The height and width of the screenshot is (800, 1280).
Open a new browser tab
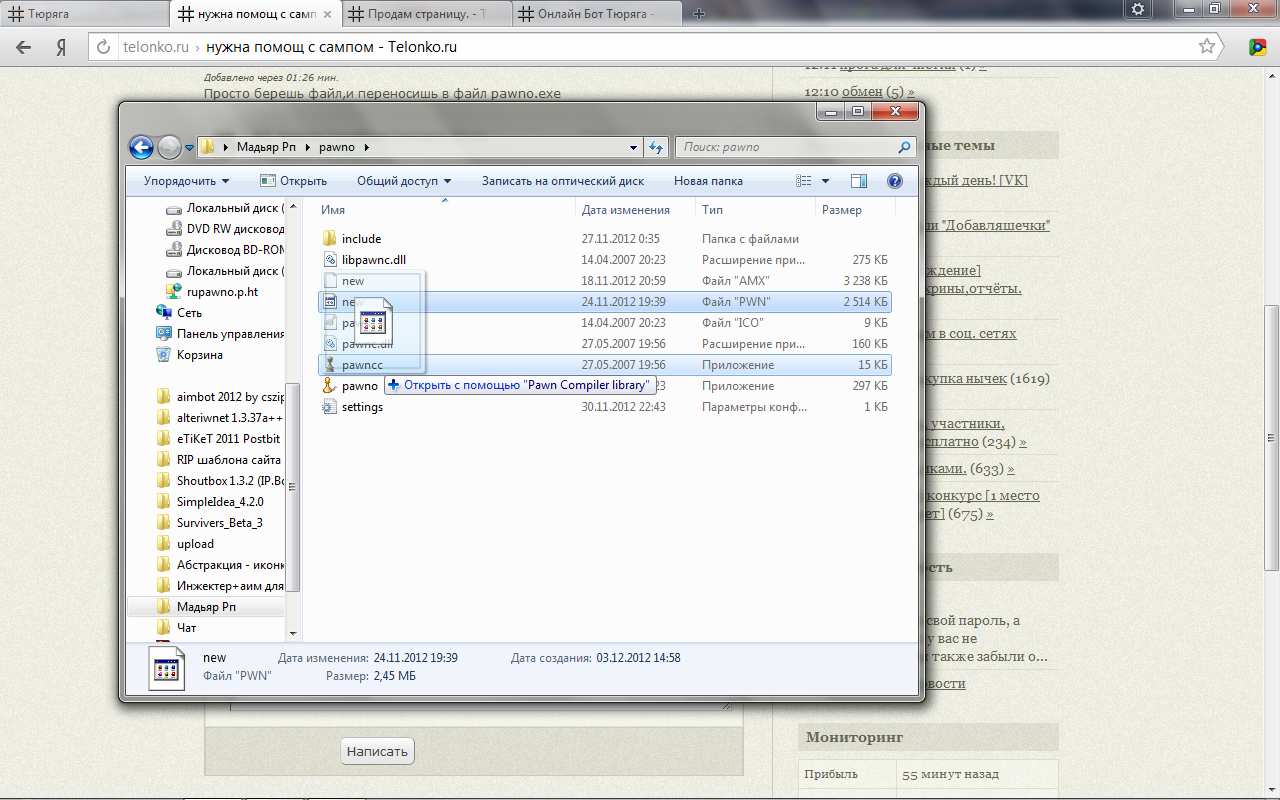pyautogui.click(x=698, y=14)
